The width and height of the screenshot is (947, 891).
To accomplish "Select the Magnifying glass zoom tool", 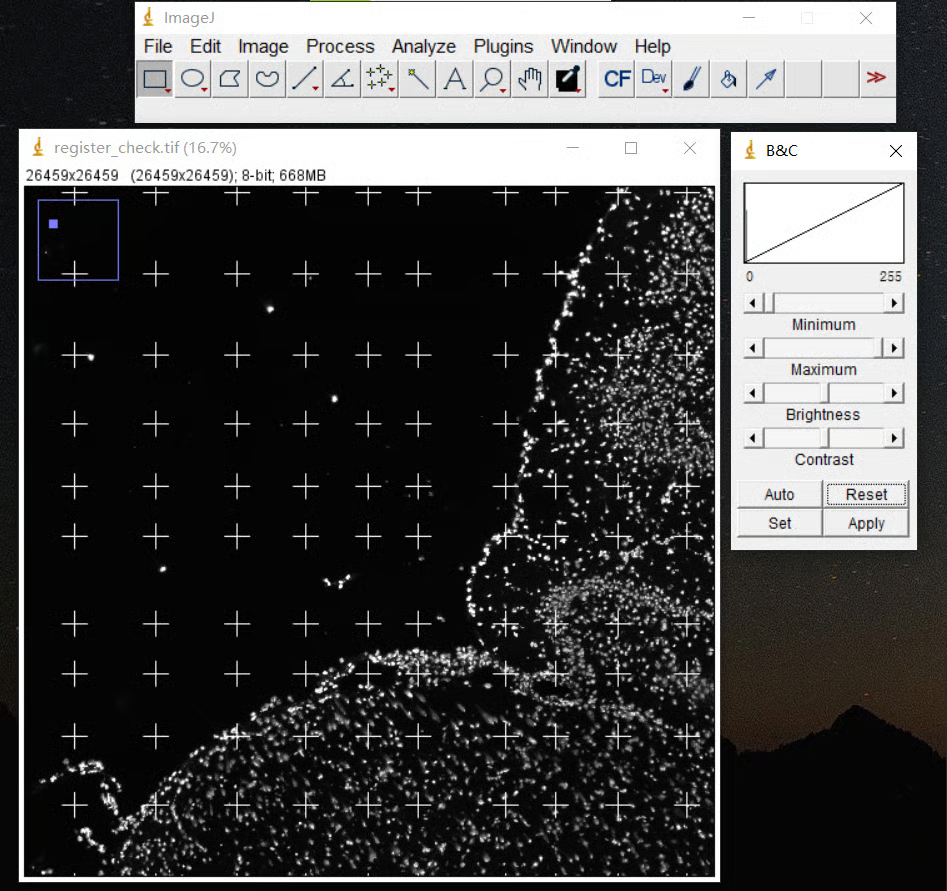I will 492,79.
